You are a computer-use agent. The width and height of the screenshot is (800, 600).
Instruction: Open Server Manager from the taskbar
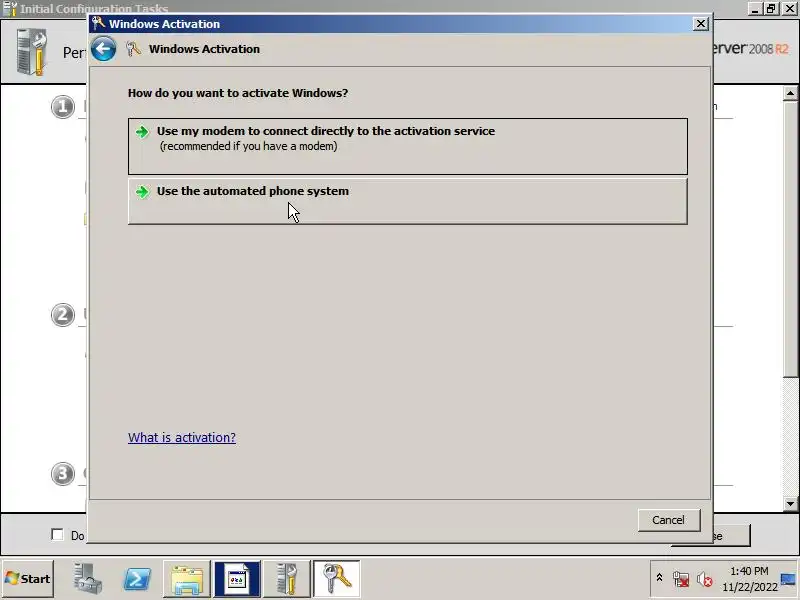[x=87, y=579]
